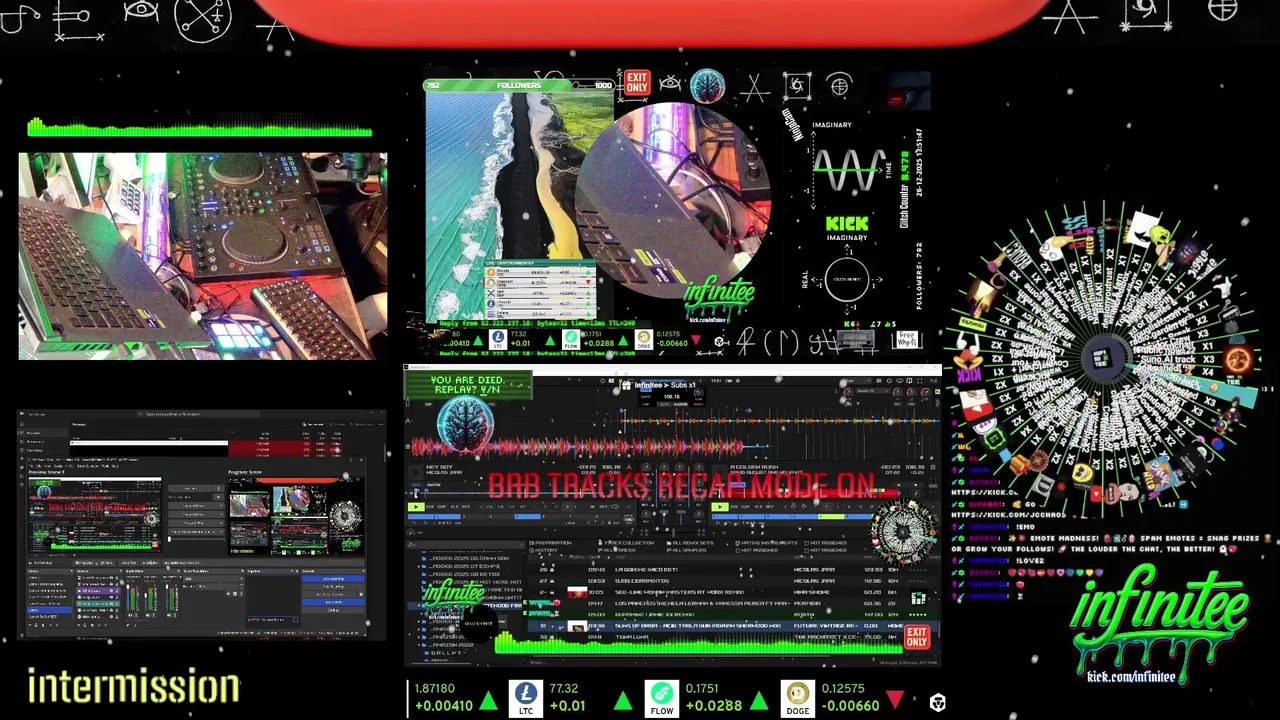1280x720 pixels.
Task: Click top OBS streaming button in Controls
Action: 333,578
